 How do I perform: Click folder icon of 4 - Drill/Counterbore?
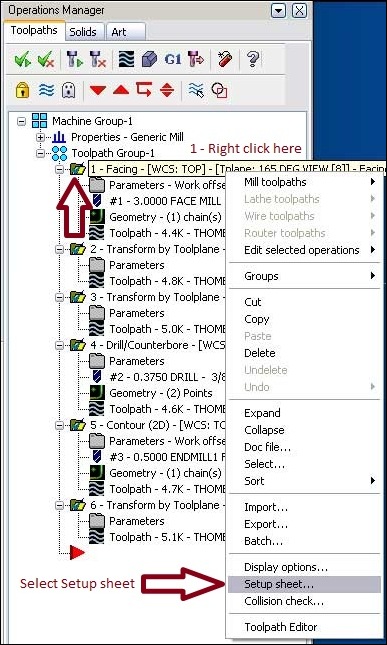click(x=78, y=345)
